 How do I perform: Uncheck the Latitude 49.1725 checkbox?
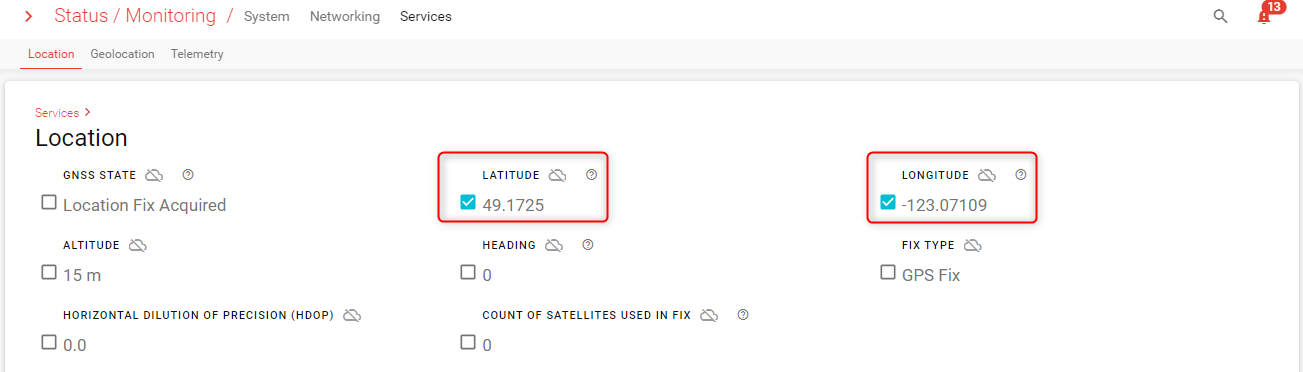coord(468,202)
